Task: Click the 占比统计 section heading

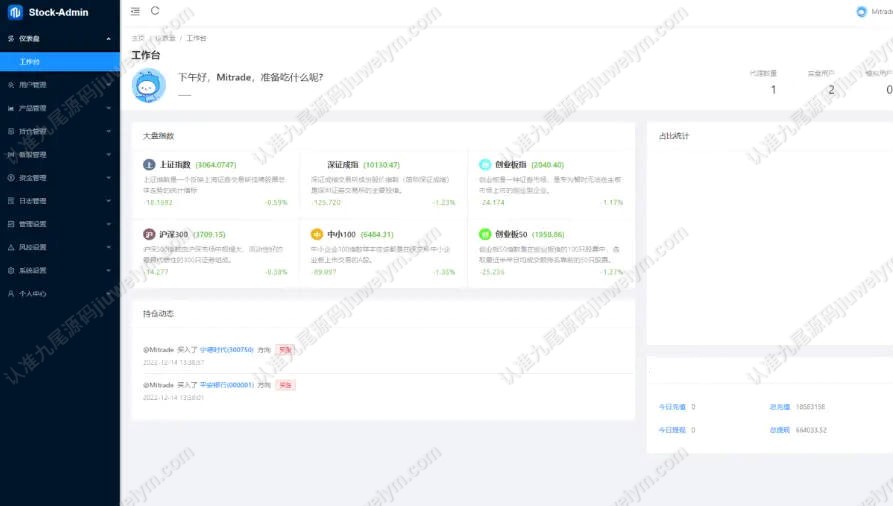Action: [x=674, y=136]
